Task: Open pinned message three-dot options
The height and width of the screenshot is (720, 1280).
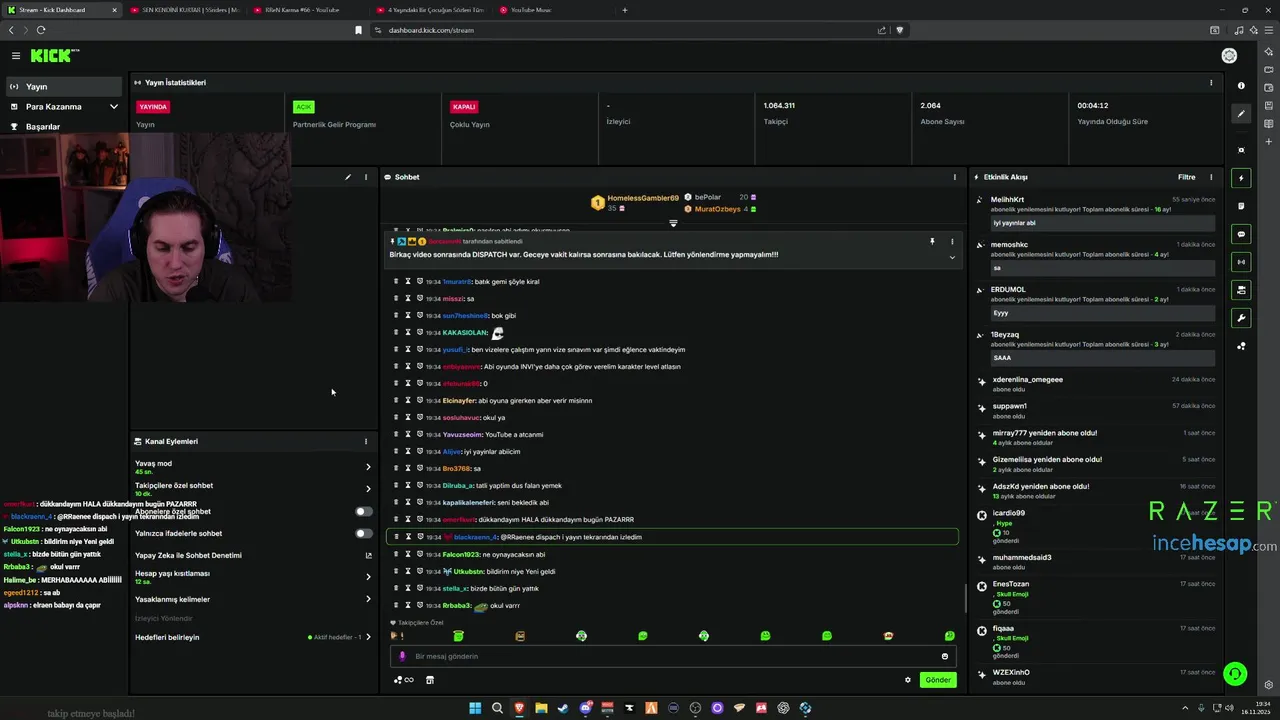Action: pyautogui.click(x=952, y=241)
